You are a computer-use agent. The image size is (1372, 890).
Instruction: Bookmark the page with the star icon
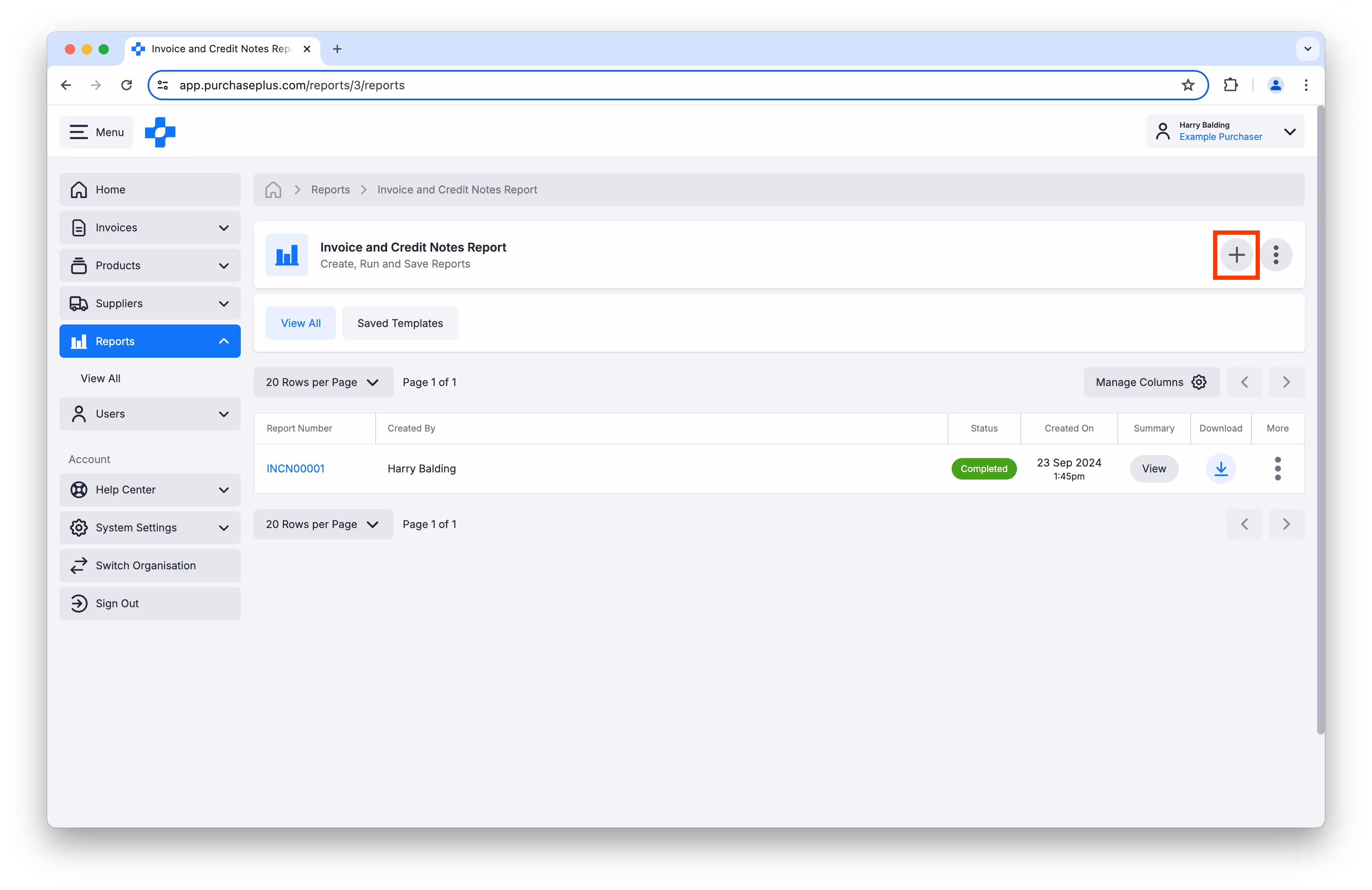1187,85
